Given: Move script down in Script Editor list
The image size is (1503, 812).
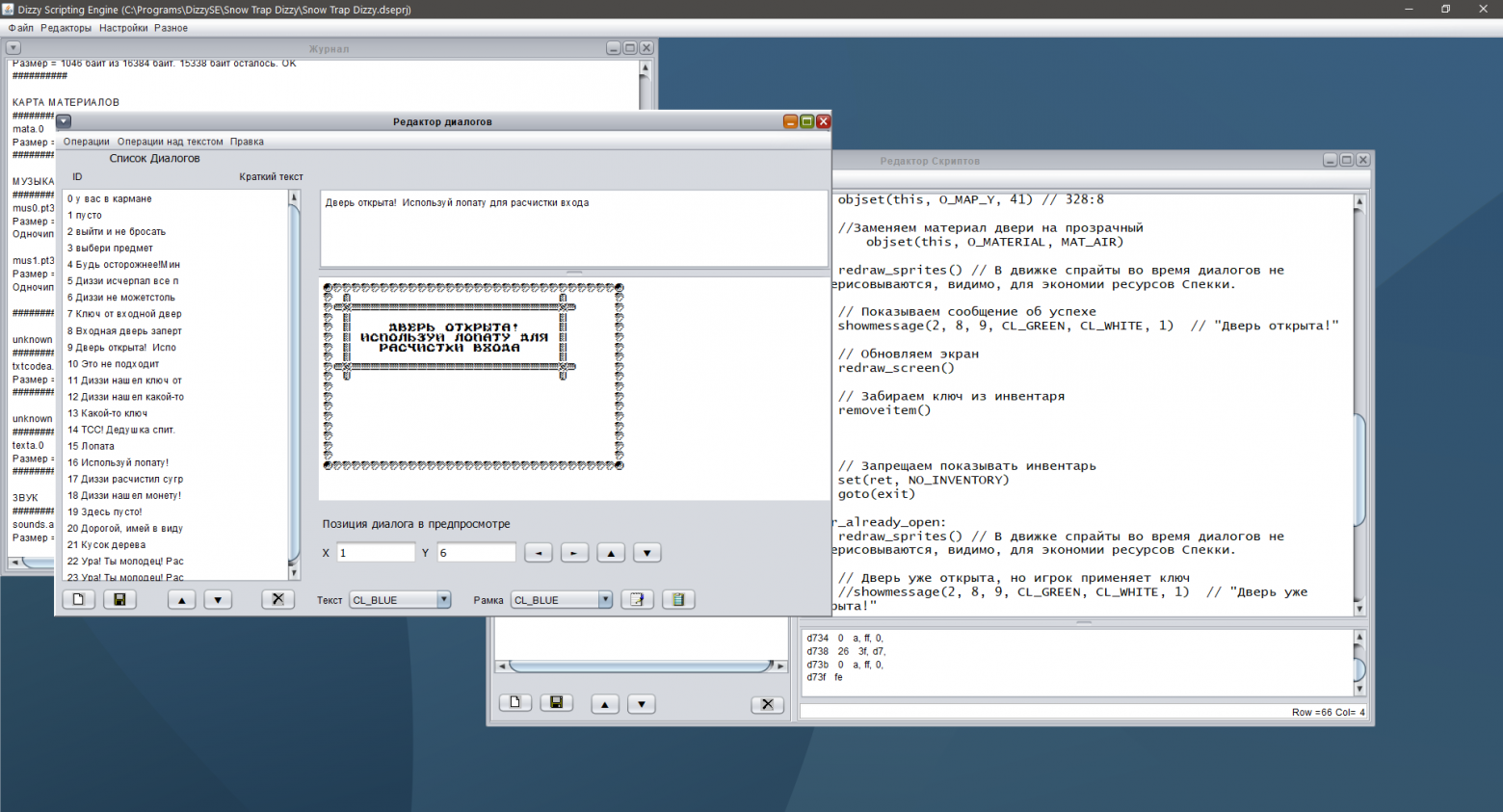Looking at the screenshot, I should [x=642, y=704].
